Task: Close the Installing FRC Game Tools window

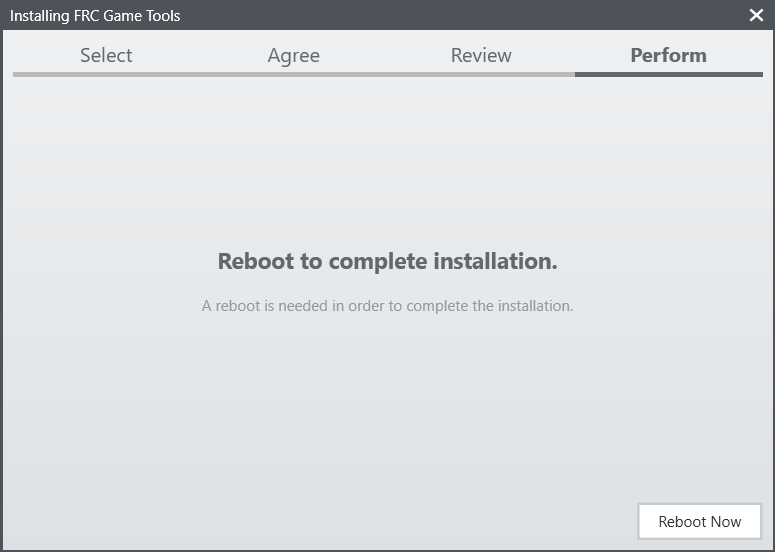Action: [x=756, y=15]
